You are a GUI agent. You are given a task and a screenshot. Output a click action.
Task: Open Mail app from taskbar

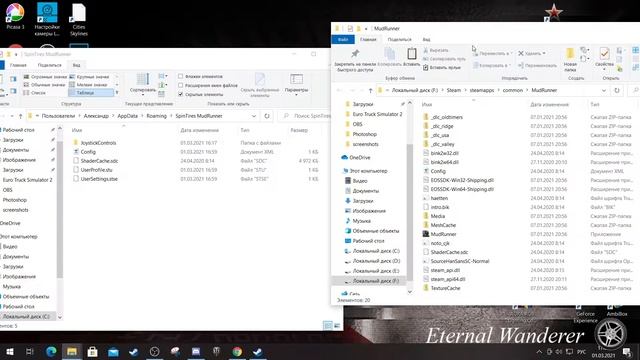(x=113, y=351)
